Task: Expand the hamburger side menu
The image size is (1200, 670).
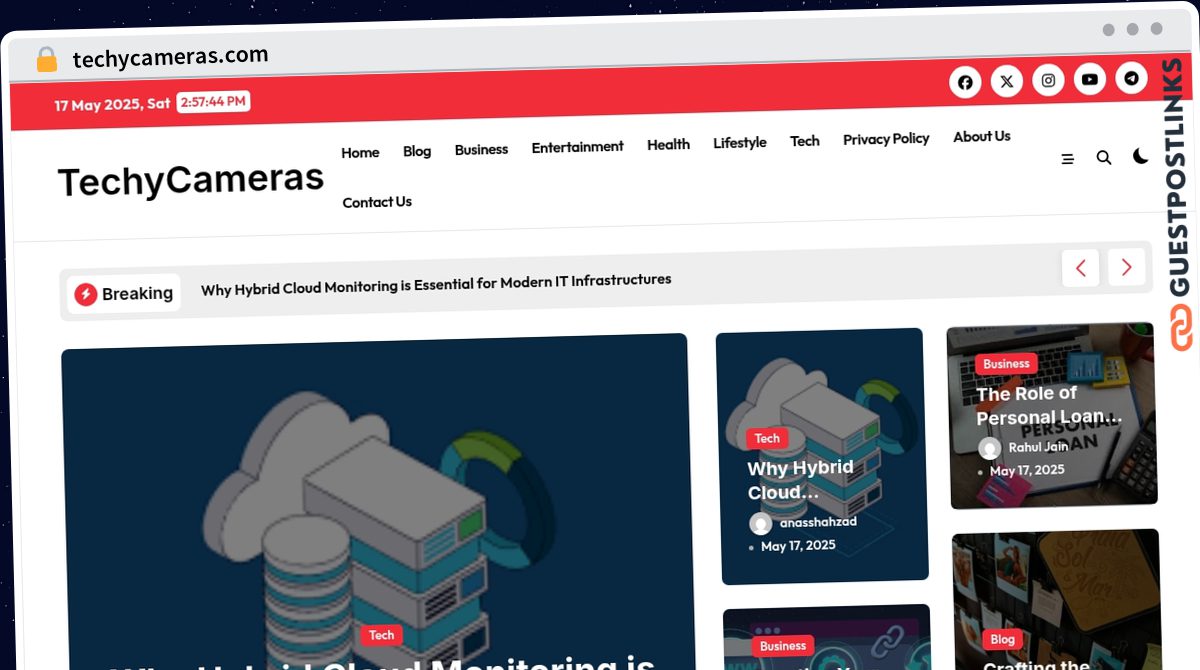Action: (1067, 159)
